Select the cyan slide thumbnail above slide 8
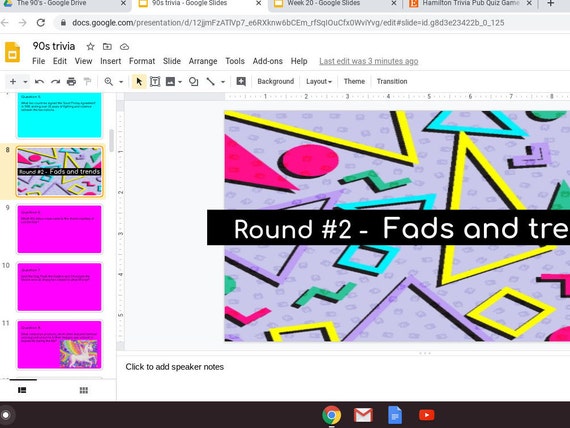The width and height of the screenshot is (570, 428). pyautogui.click(x=60, y=115)
